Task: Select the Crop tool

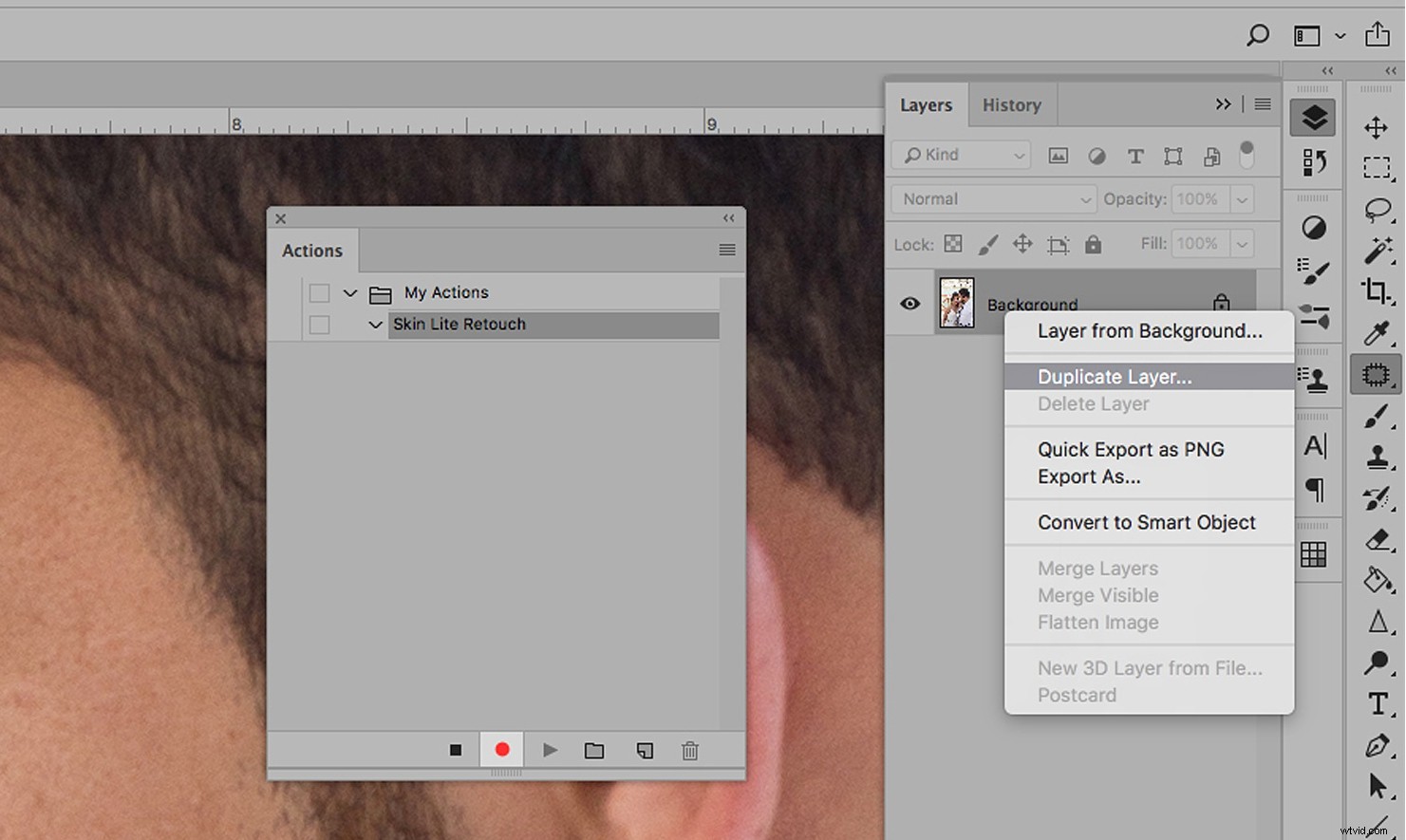Action: [x=1376, y=289]
